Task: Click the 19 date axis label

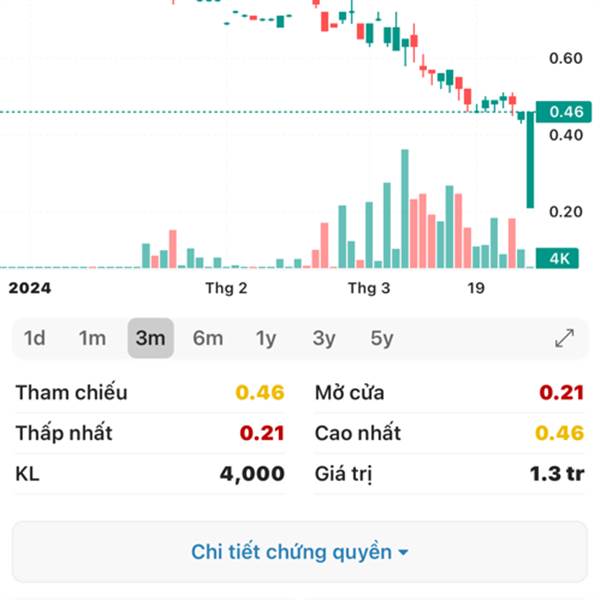Action: [476, 288]
